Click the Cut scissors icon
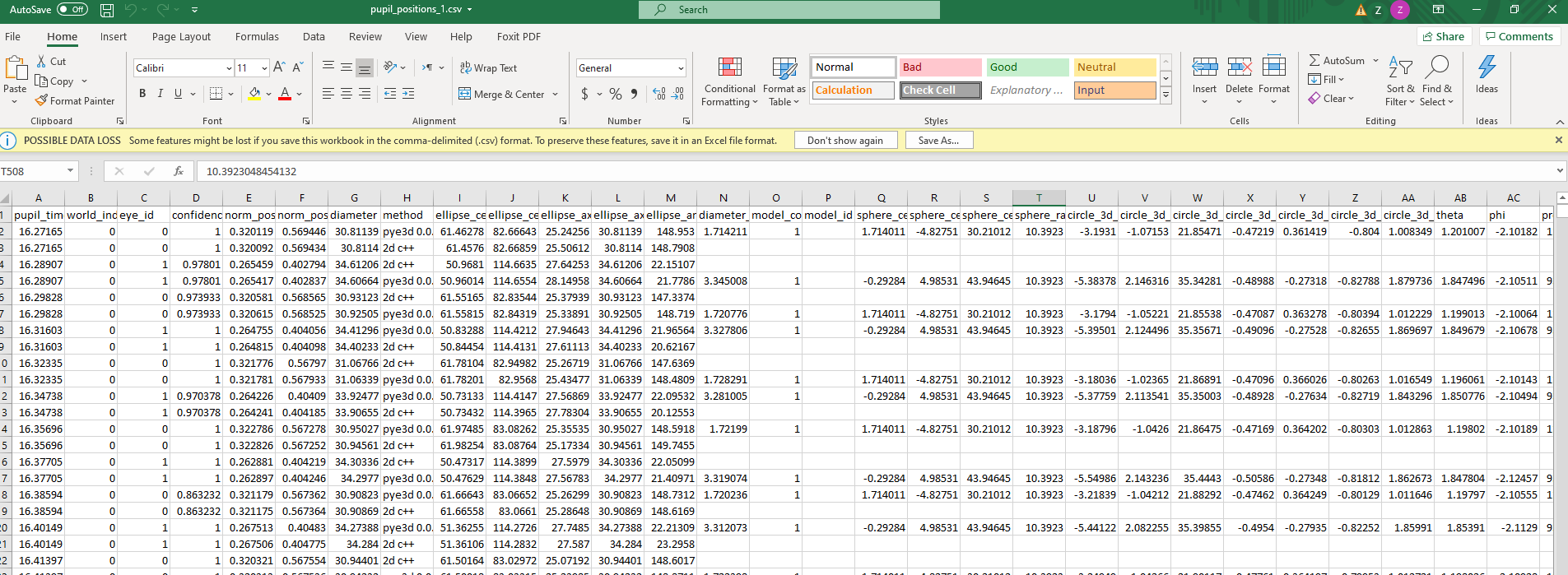Screen dimensions: 1568x575 click(42, 62)
